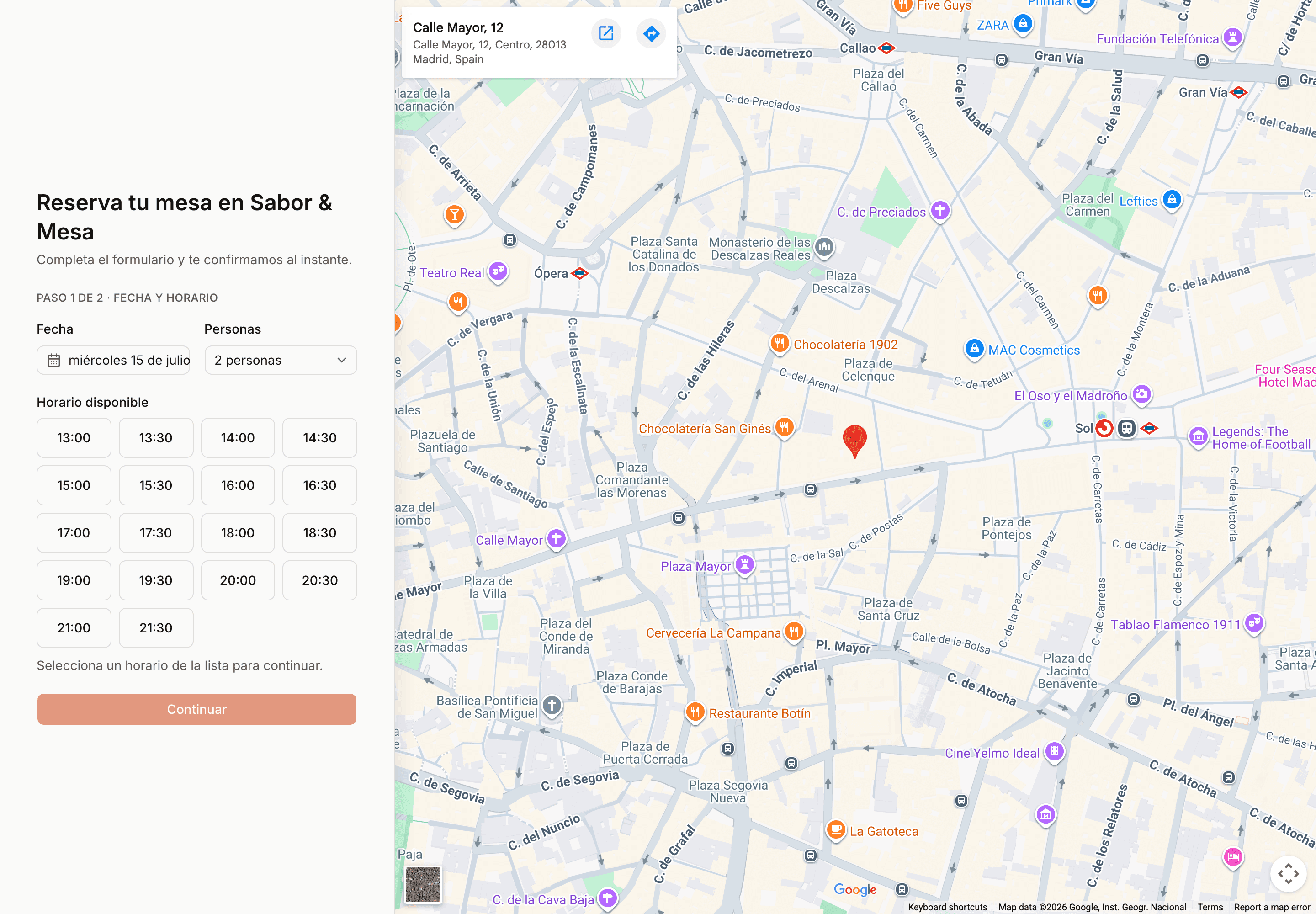Click the Callao metro station icon
This screenshot has height=914, width=1316.
(x=886, y=48)
